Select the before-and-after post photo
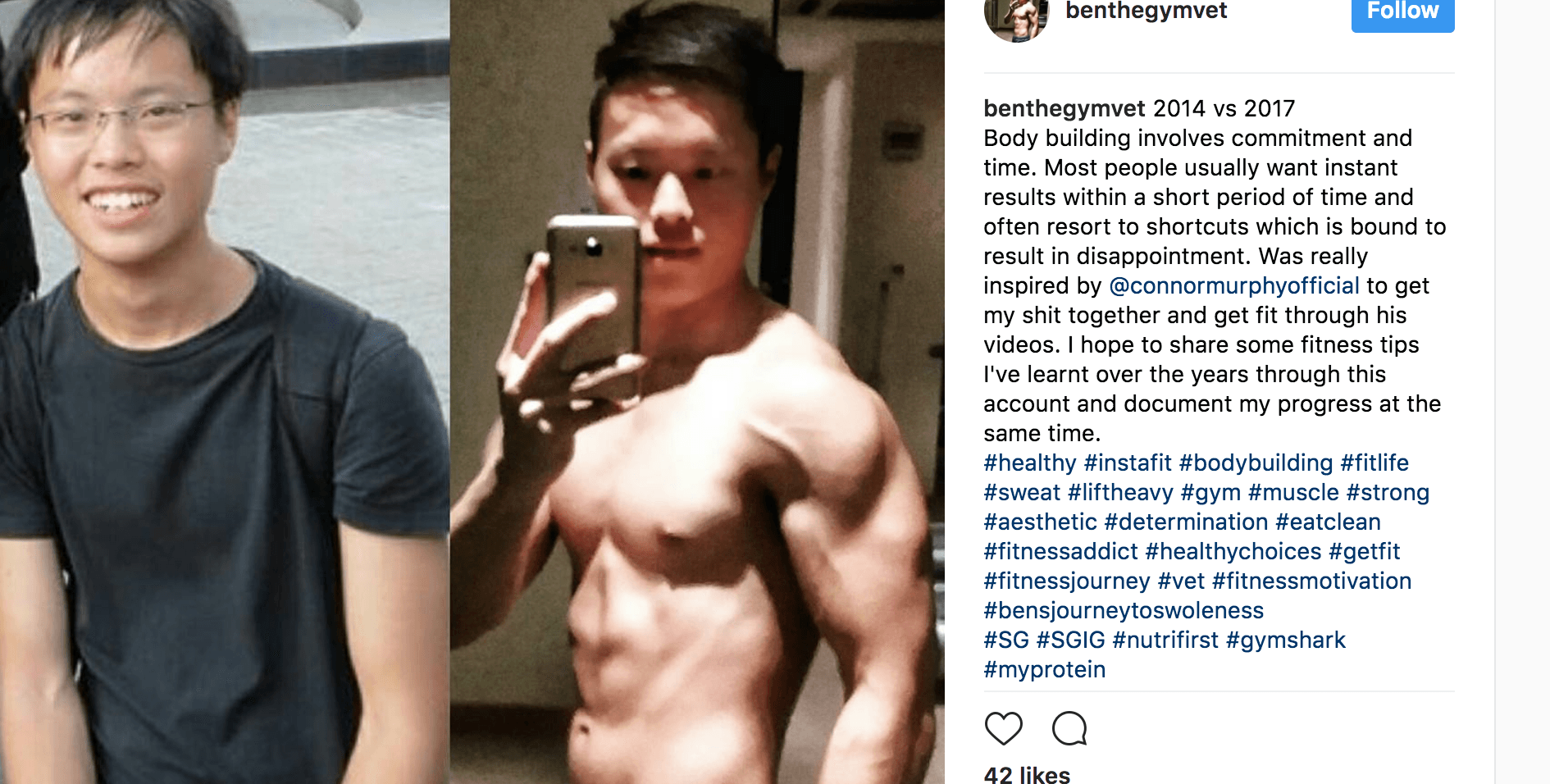Viewport: 1550px width, 784px height. pyautogui.click(x=472, y=392)
